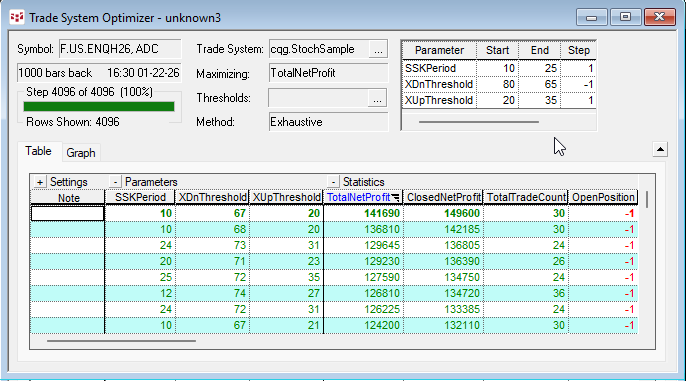Click the ClosedNetProfit column header
This screenshot has width=686, height=381.
coord(443,197)
